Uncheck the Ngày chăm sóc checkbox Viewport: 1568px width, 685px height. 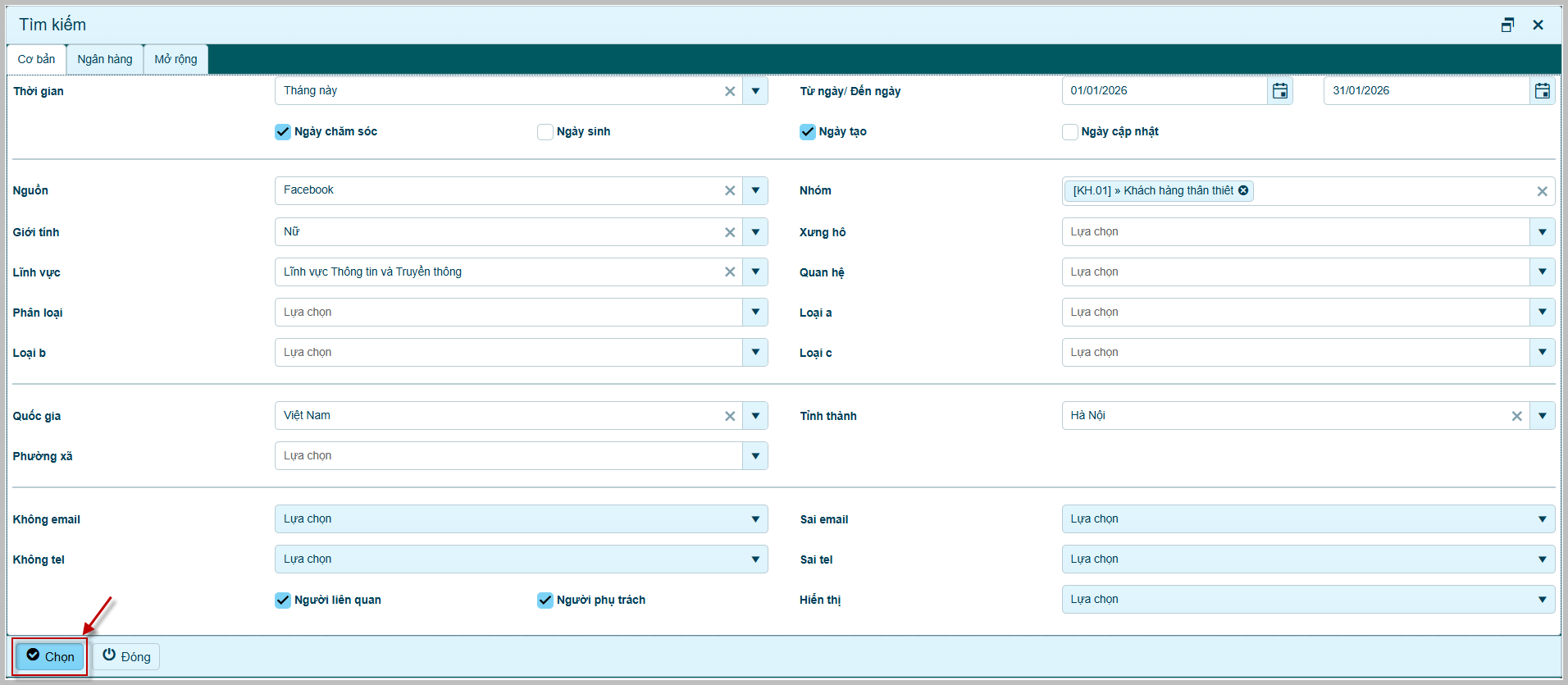pyautogui.click(x=283, y=132)
